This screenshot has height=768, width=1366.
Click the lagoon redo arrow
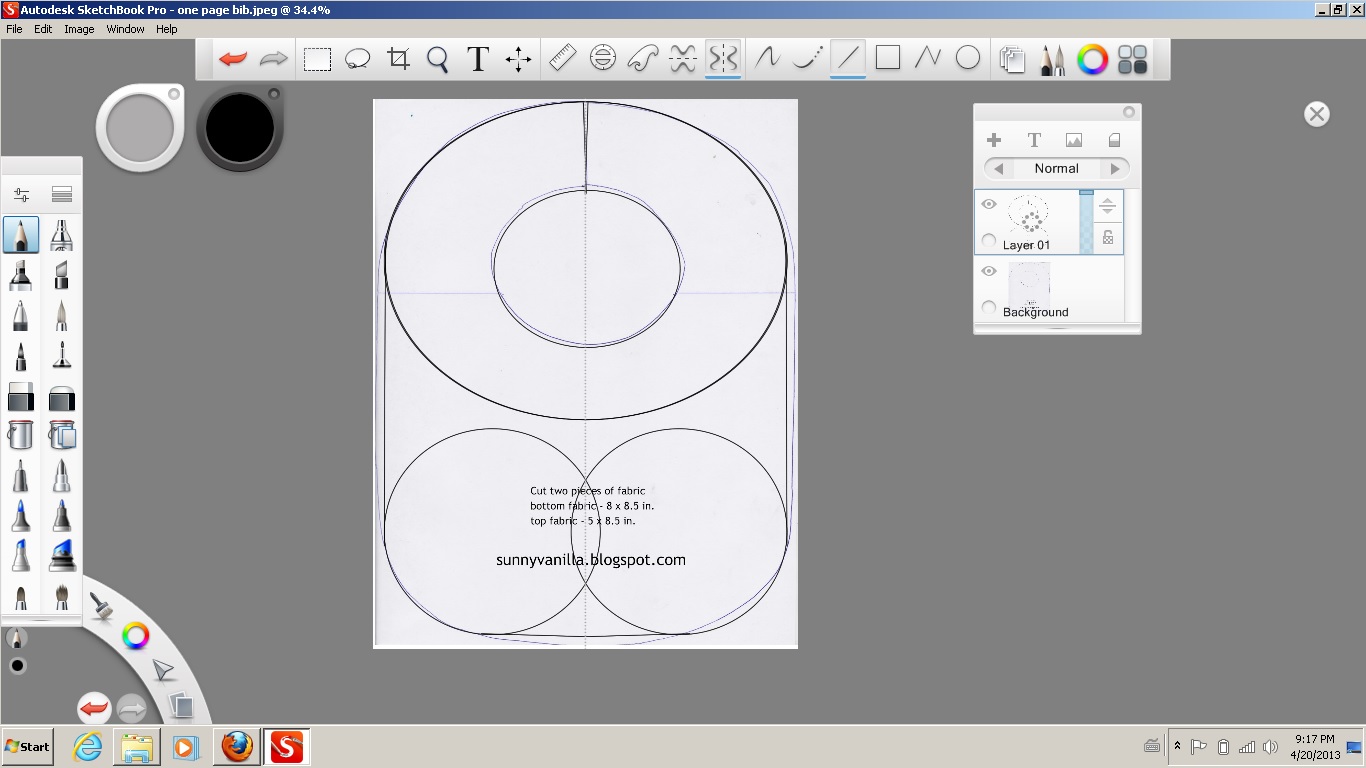click(x=132, y=709)
